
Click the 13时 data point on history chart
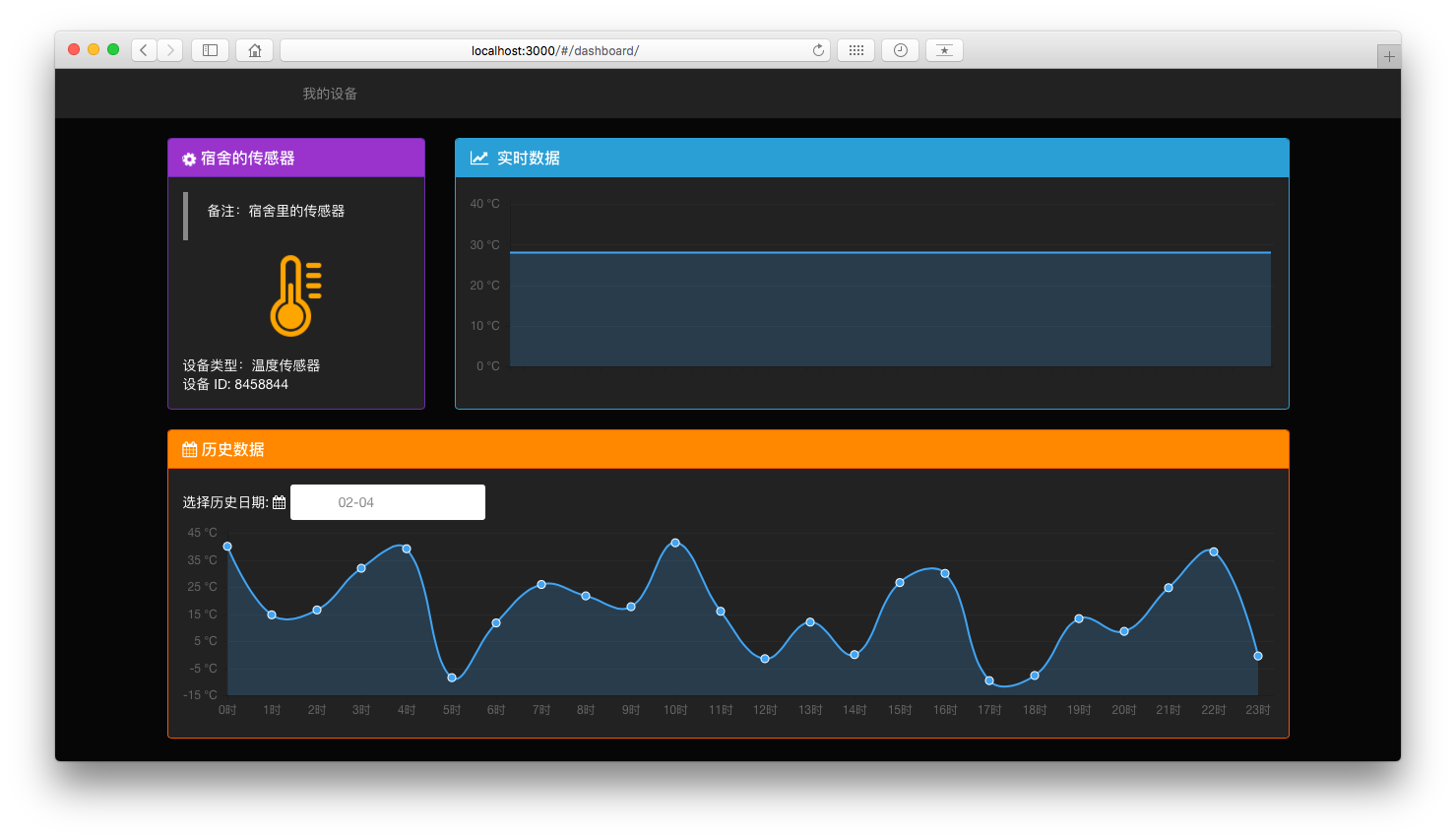pos(810,622)
